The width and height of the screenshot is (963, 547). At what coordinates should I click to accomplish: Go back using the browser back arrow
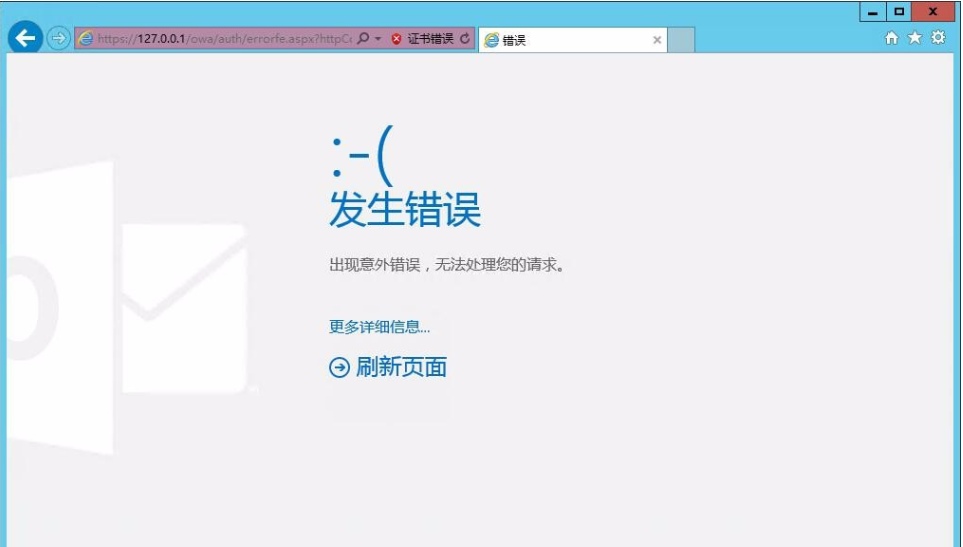25,38
